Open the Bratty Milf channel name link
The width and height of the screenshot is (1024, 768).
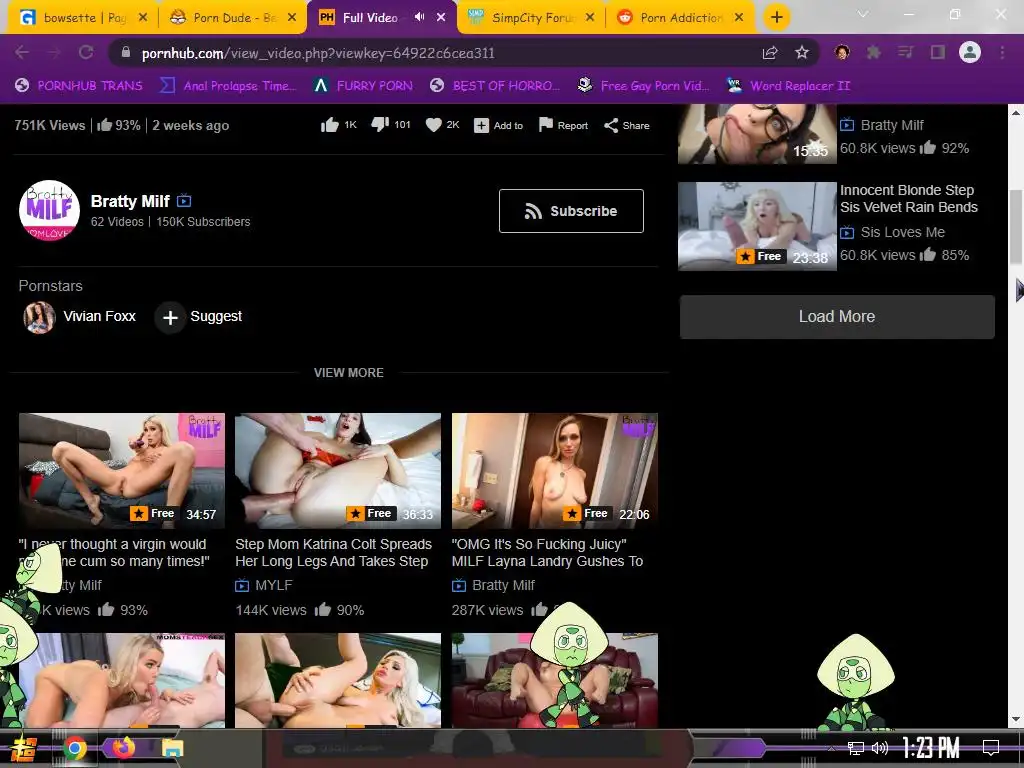(130, 201)
